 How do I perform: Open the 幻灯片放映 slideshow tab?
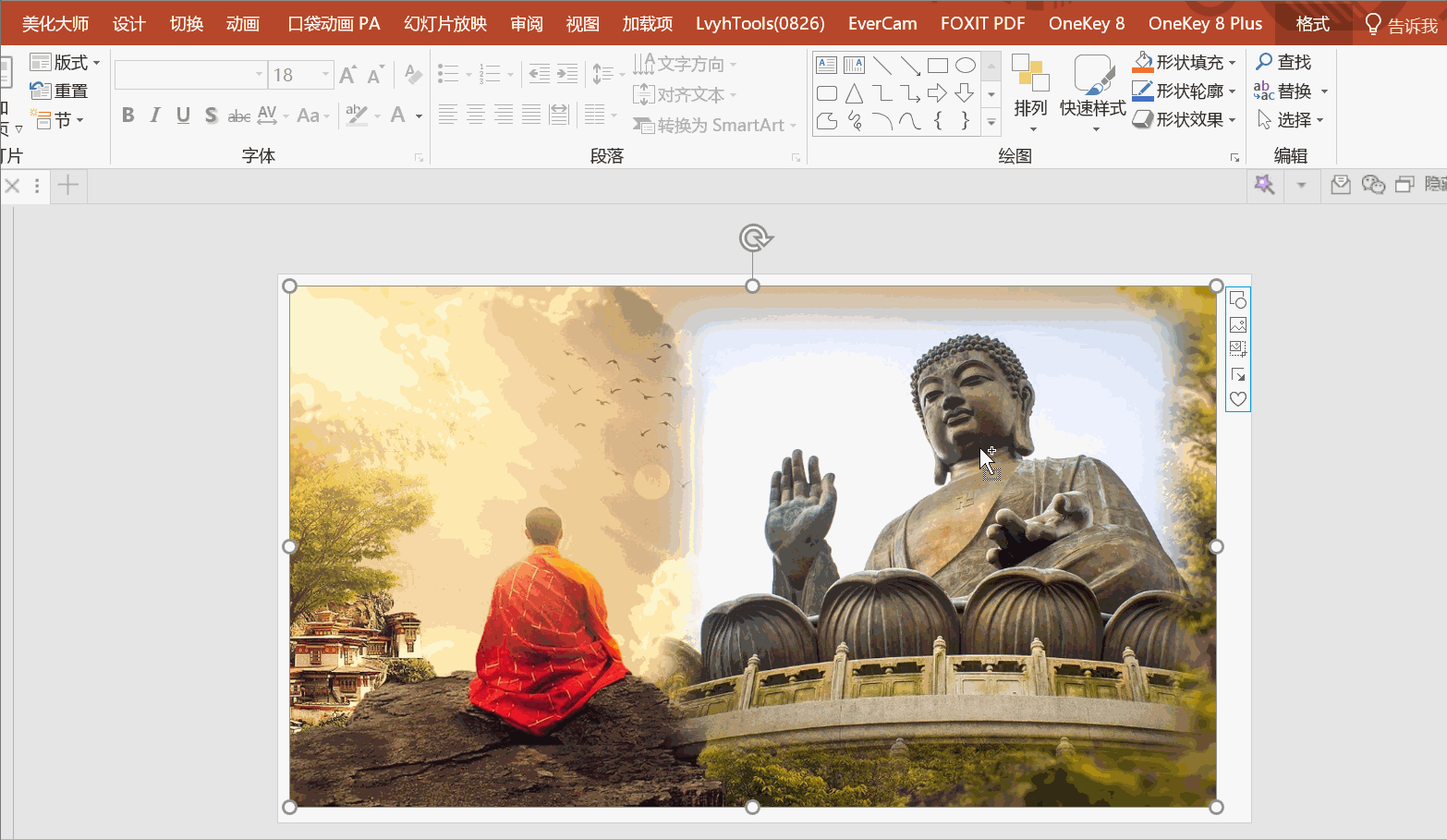click(x=445, y=24)
